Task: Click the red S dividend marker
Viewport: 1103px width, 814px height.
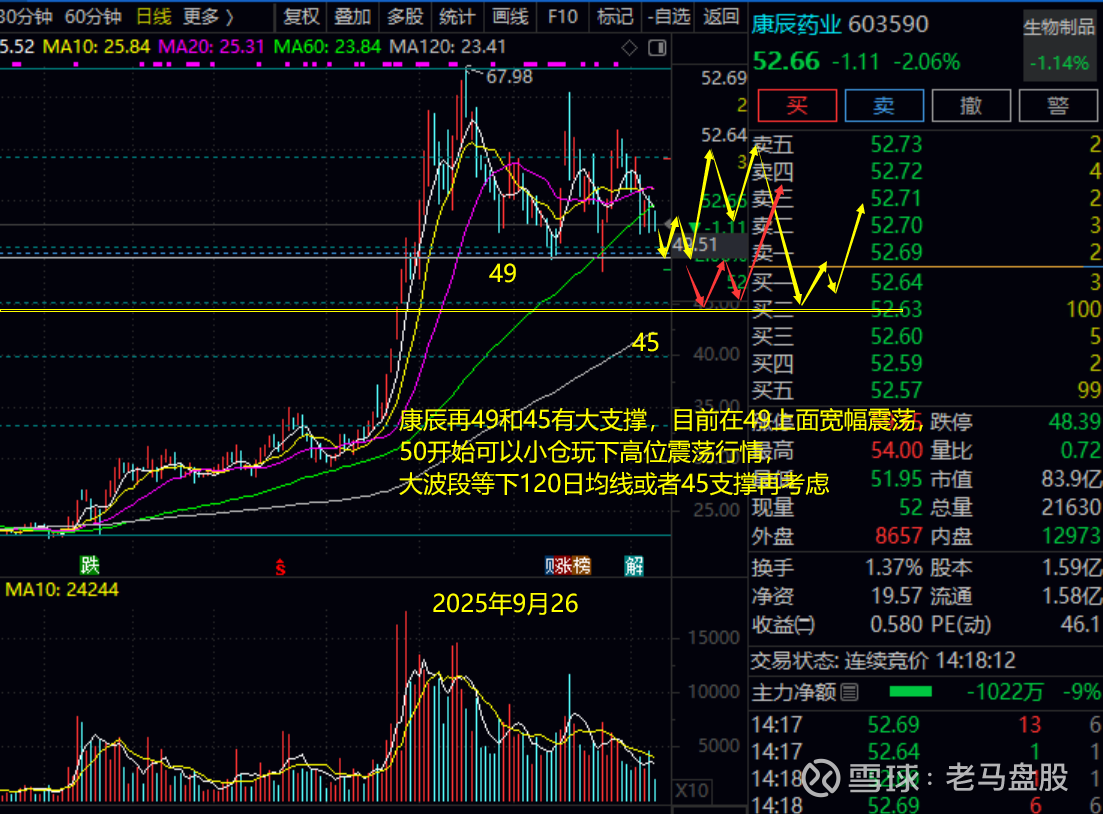Action: click(280, 566)
